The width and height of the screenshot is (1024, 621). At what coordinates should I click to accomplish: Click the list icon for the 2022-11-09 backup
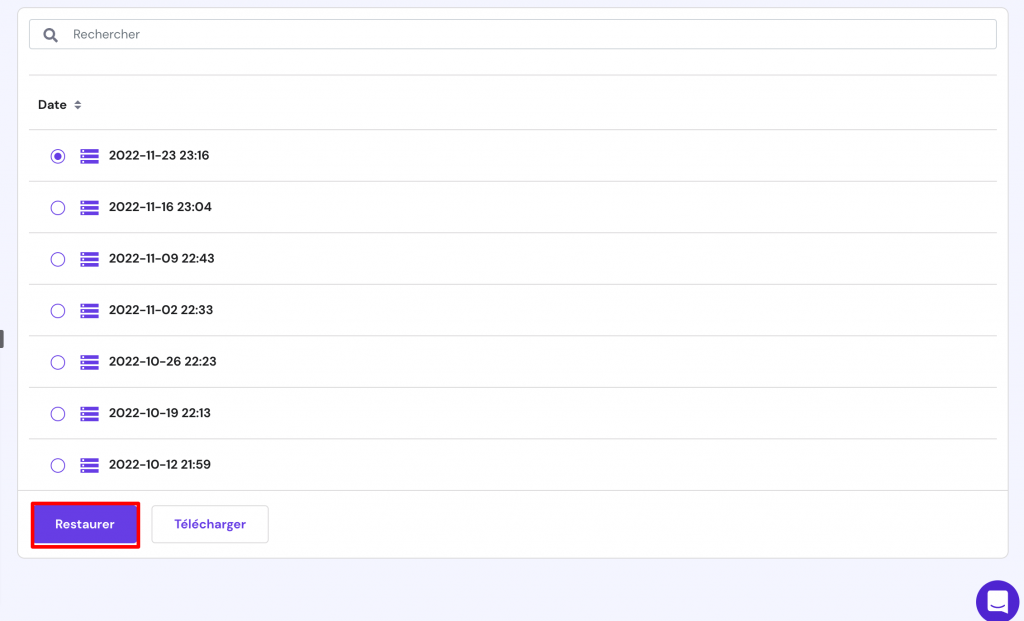pos(89,259)
